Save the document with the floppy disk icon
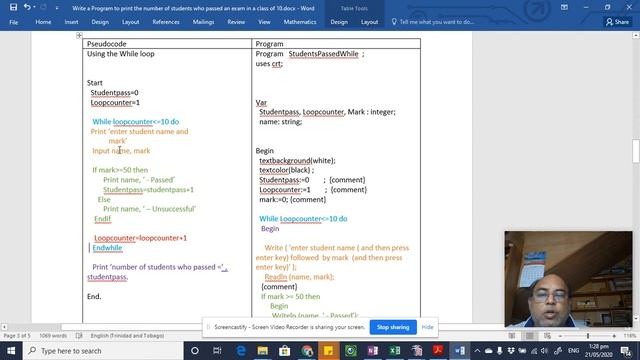Viewport: 640px width, 360px height. [x=13, y=7]
